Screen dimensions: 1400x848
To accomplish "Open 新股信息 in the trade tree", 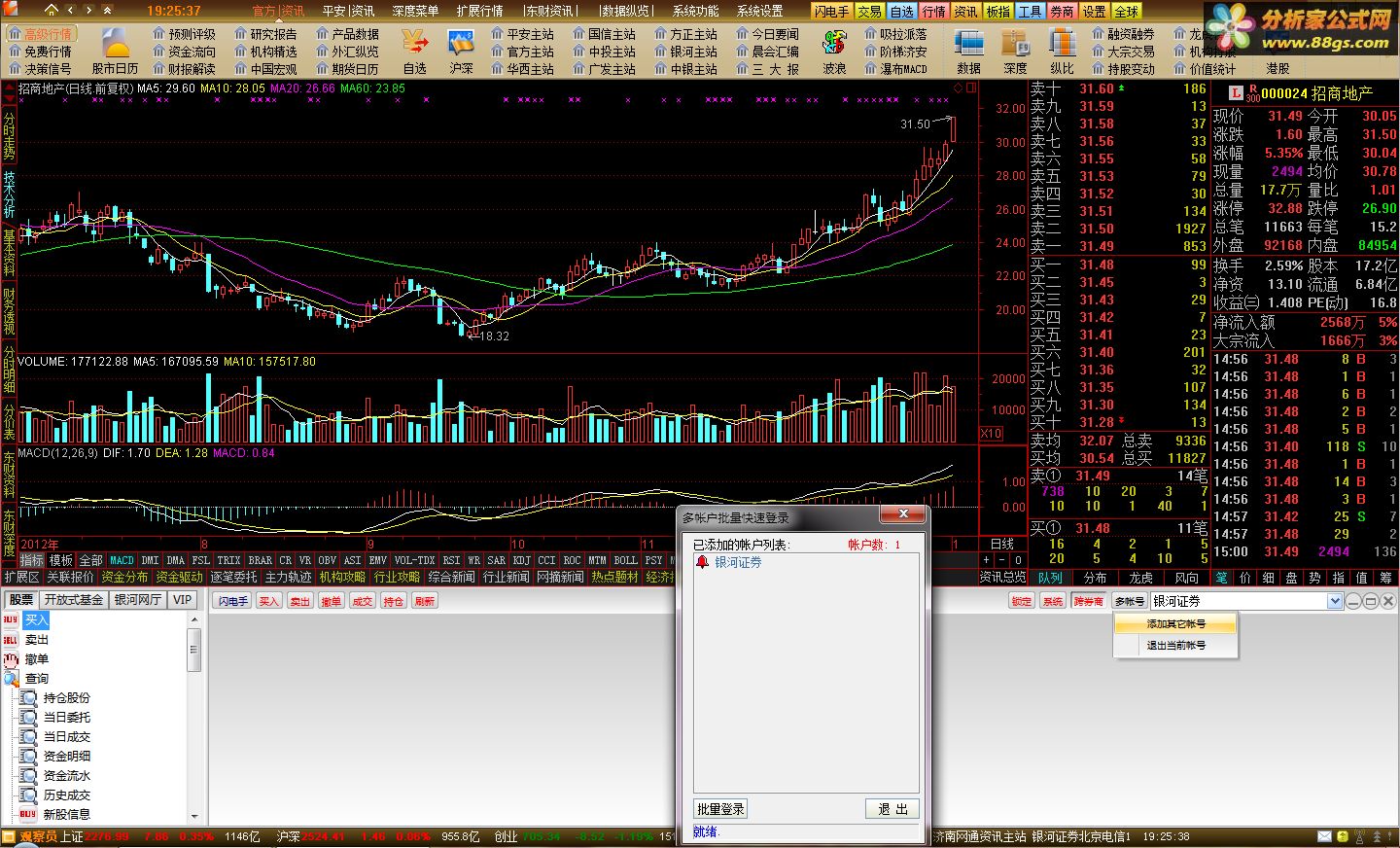I will click(x=66, y=814).
